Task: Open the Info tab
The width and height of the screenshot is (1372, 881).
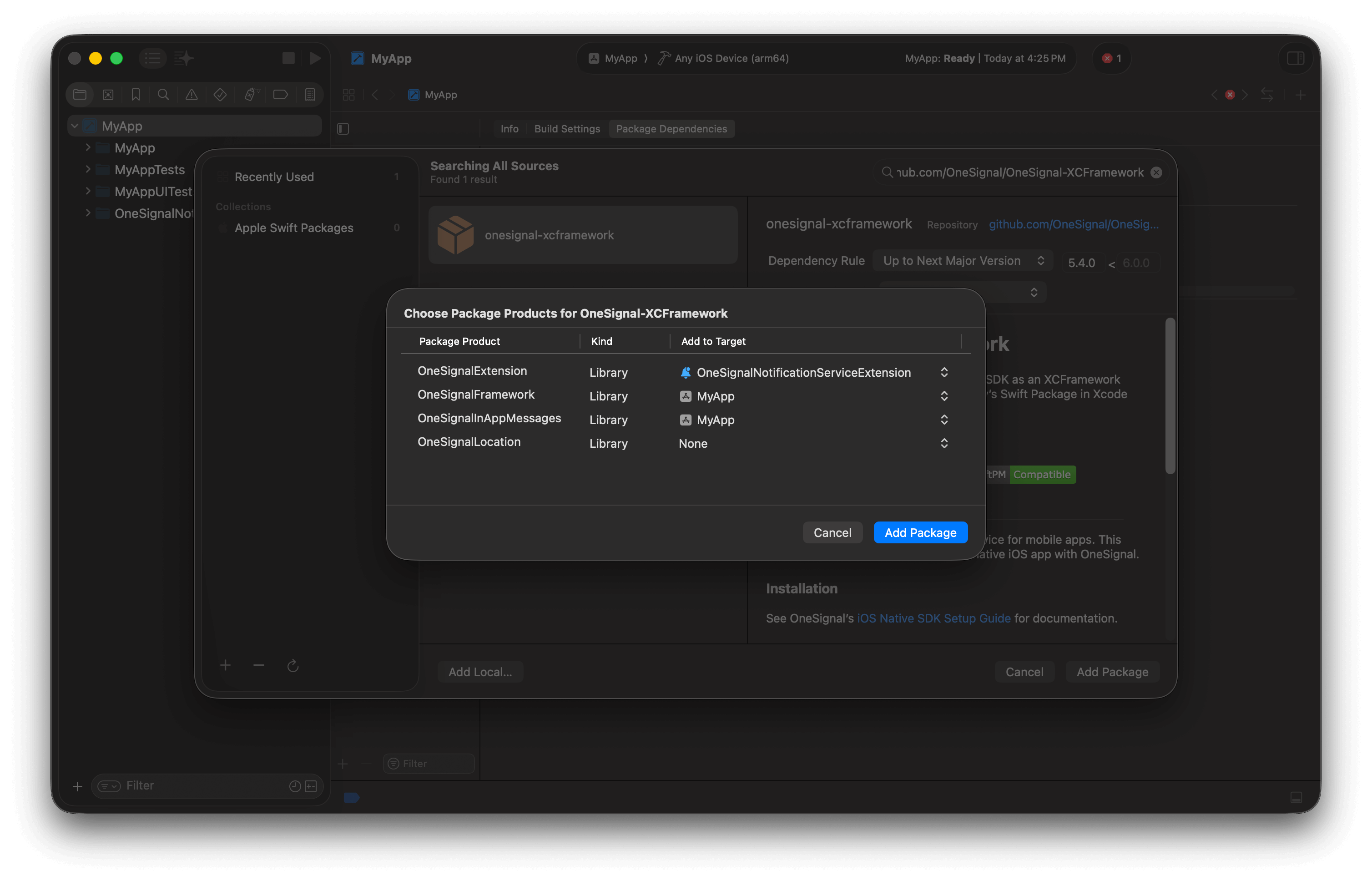Action: (x=509, y=128)
